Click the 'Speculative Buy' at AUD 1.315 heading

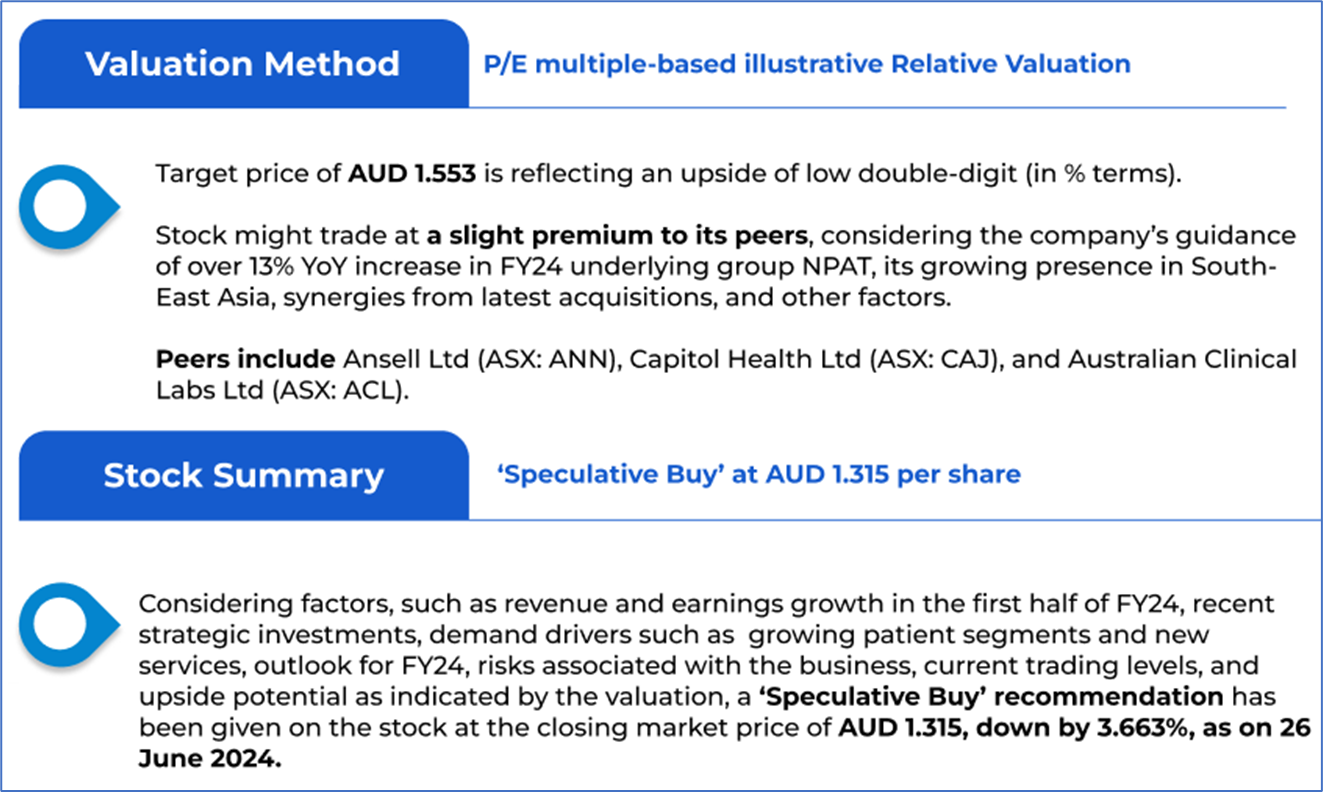tap(759, 474)
